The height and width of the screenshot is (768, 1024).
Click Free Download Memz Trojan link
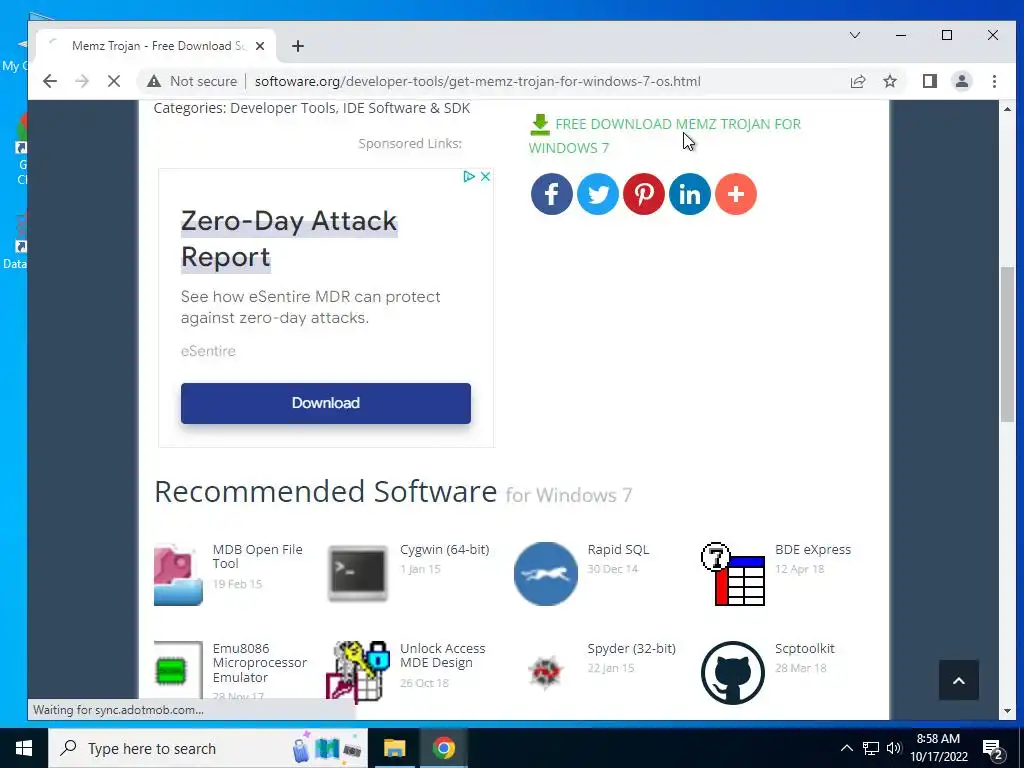coord(665,135)
